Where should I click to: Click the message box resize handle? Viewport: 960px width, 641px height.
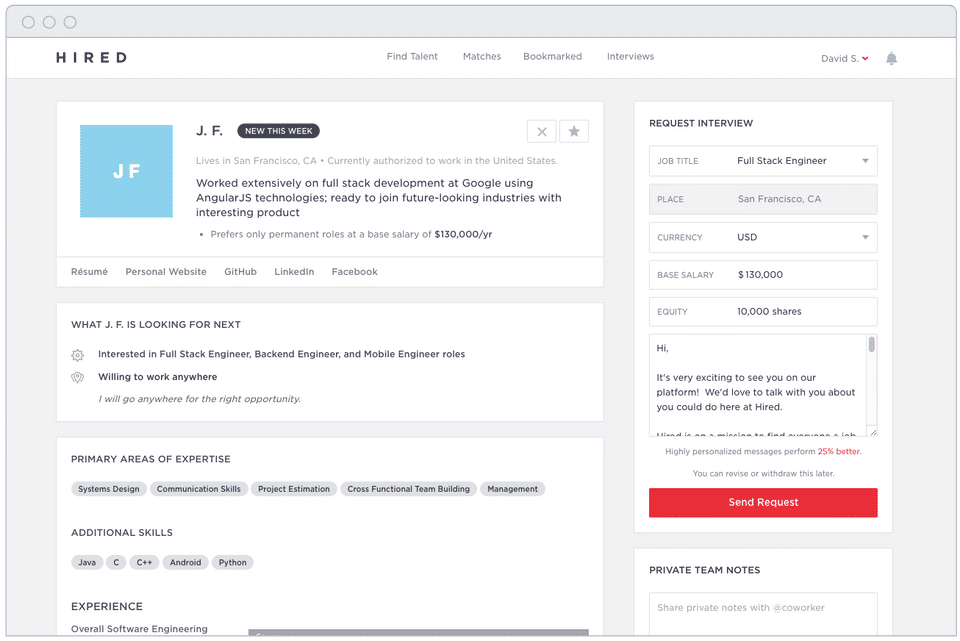pyautogui.click(x=873, y=432)
